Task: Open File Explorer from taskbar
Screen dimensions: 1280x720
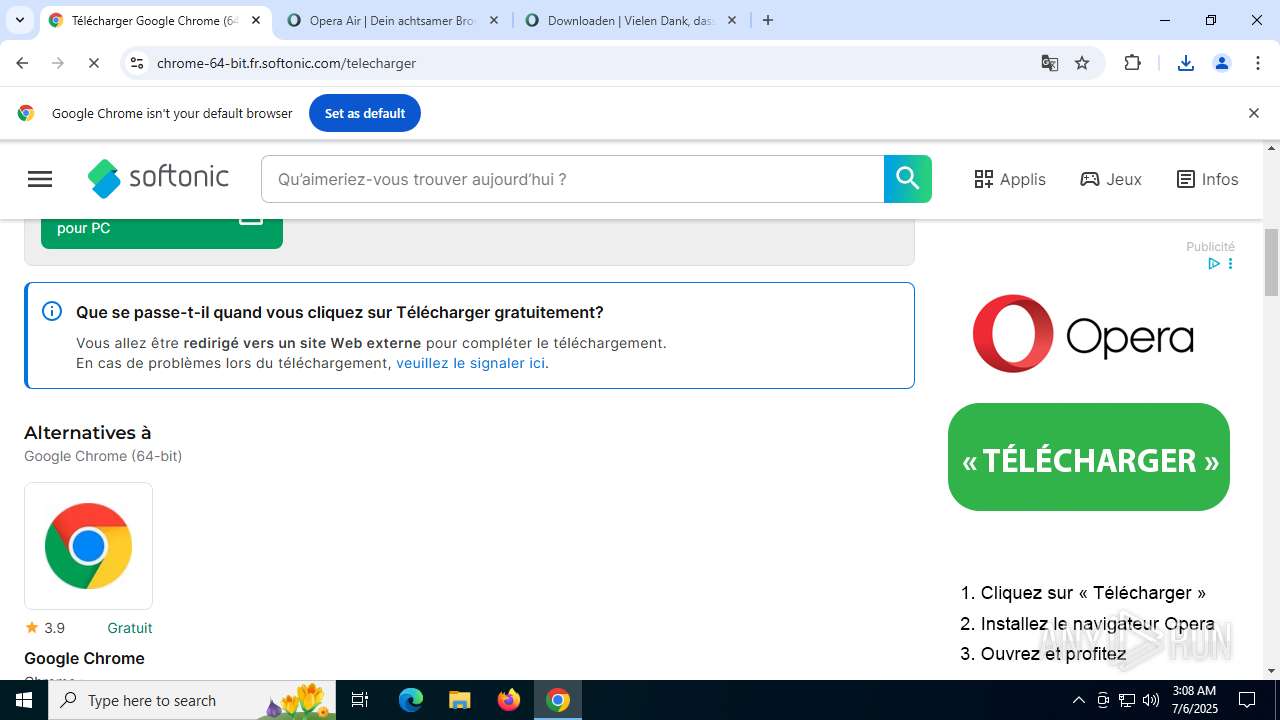Action: click(x=459, y=700)
